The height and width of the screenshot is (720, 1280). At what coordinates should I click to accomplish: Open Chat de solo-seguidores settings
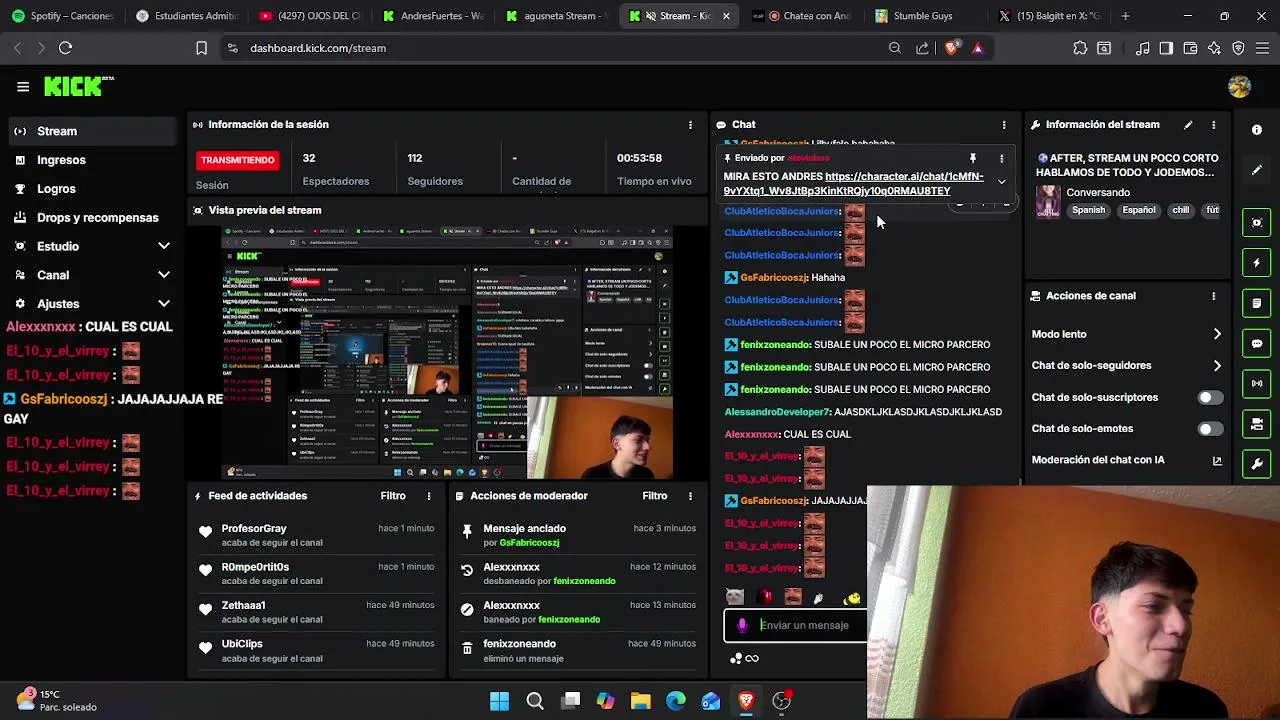tap(1127, 366)
